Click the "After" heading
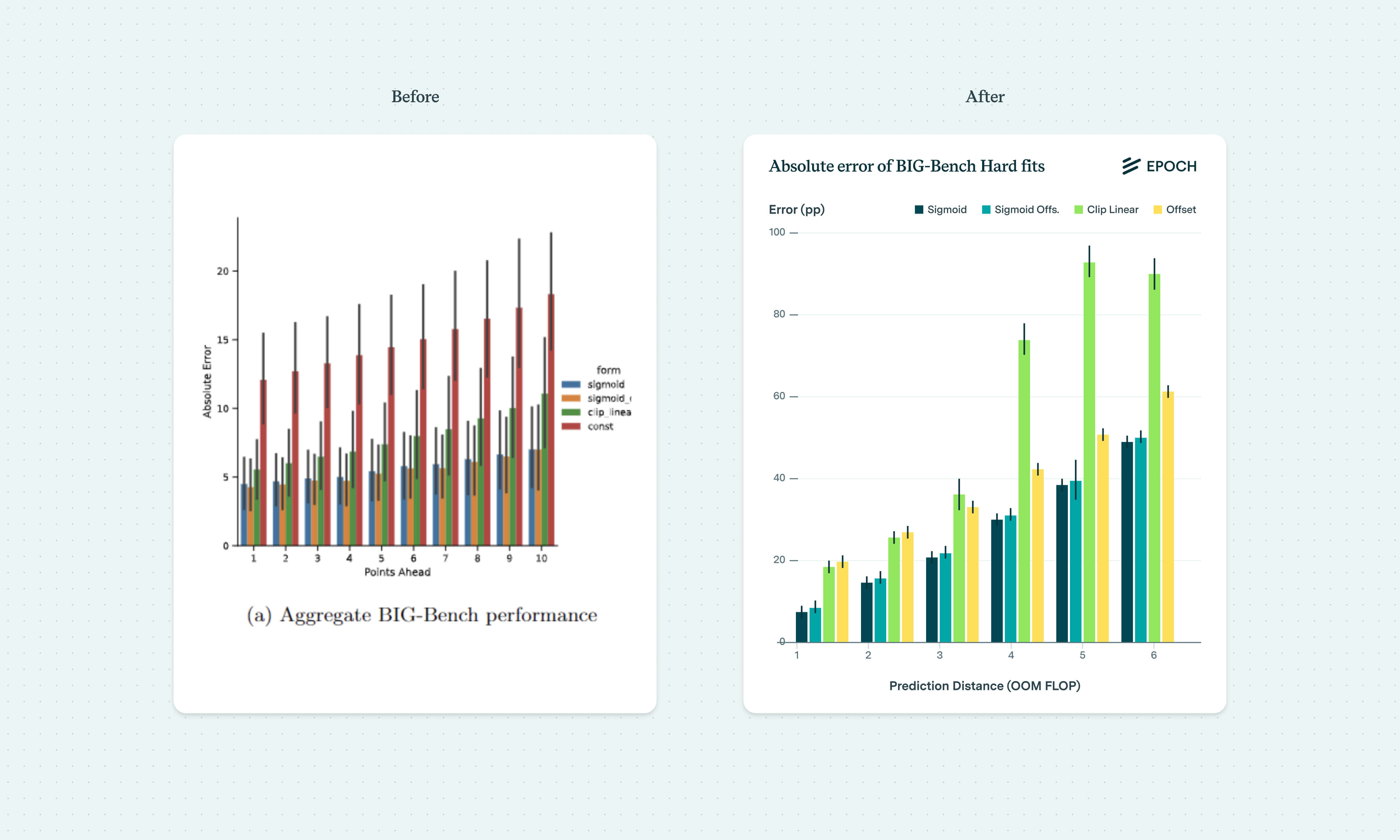The width and height of the screenshot is (1400, 840). pyautogui.click(x=985, y=97)
